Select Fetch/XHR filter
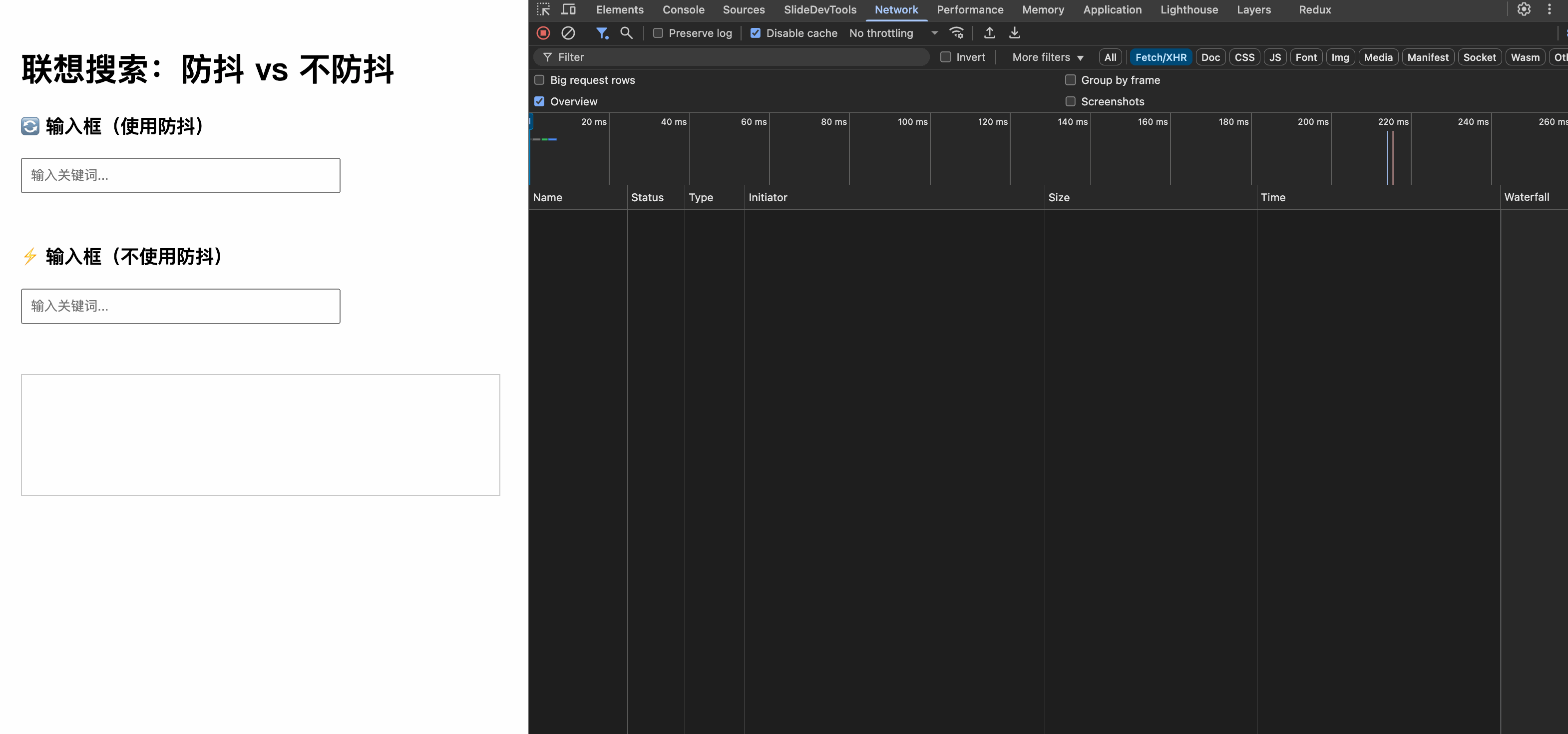 coord(1160,57)
